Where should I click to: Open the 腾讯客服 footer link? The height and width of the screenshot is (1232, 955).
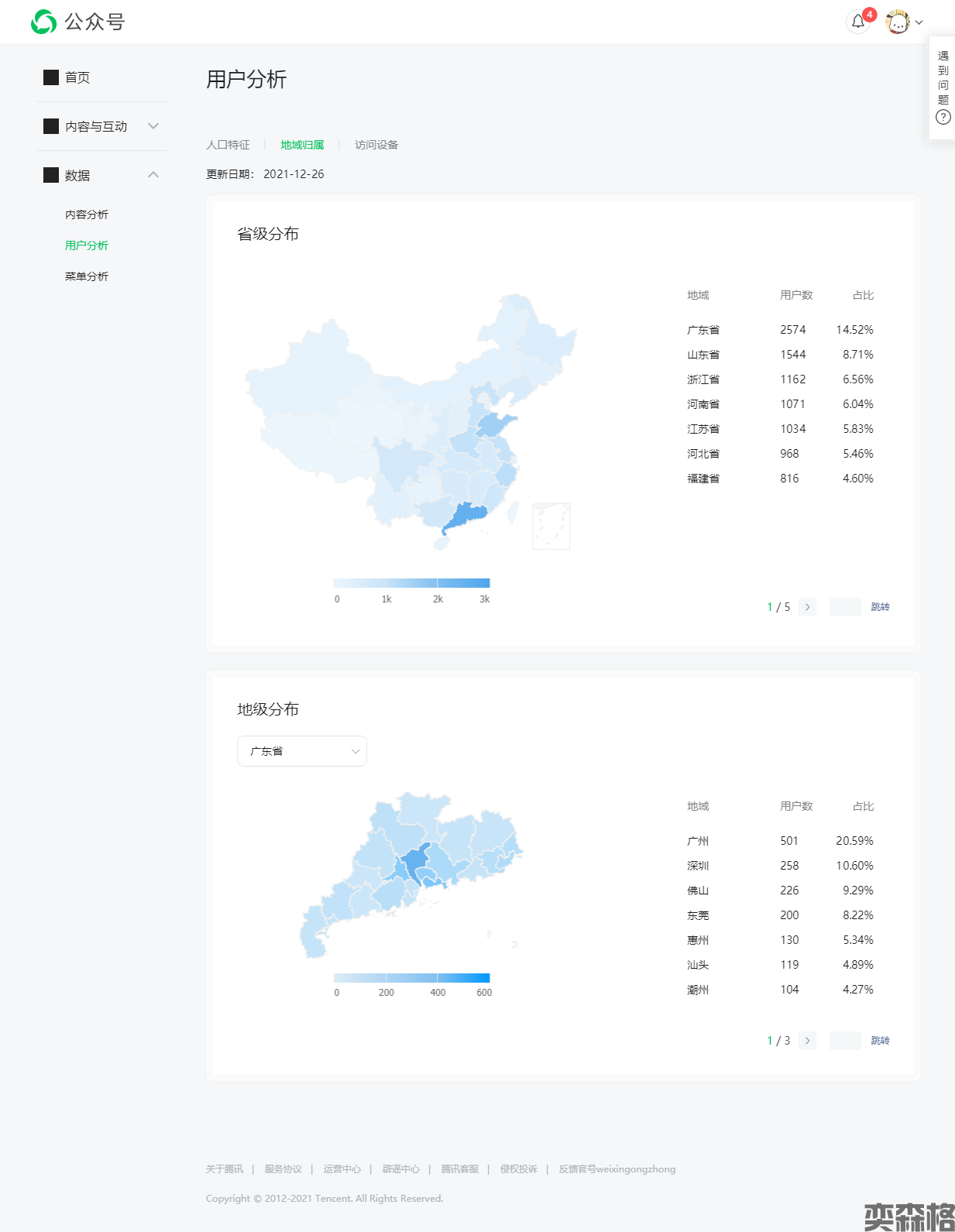coord(459,1169)
